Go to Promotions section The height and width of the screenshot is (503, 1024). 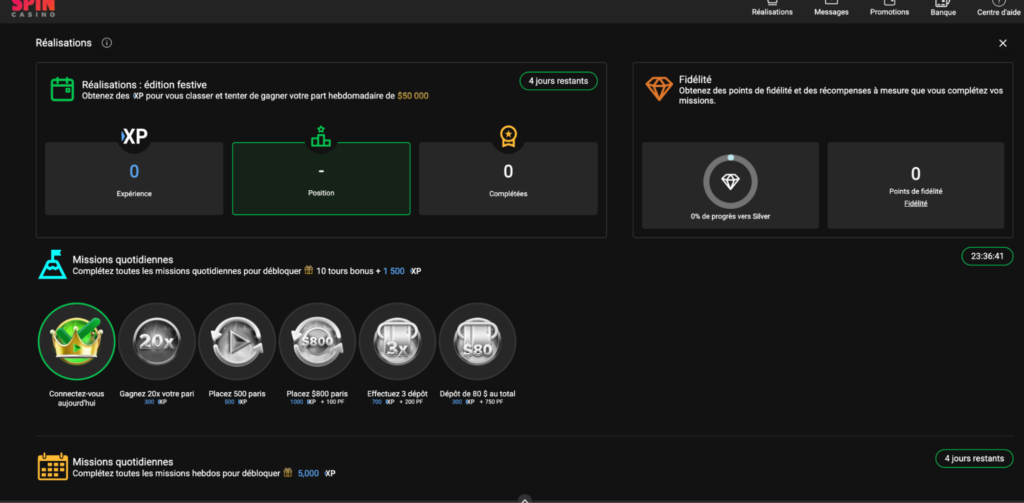pyautogui.click(x=889, y=9)
